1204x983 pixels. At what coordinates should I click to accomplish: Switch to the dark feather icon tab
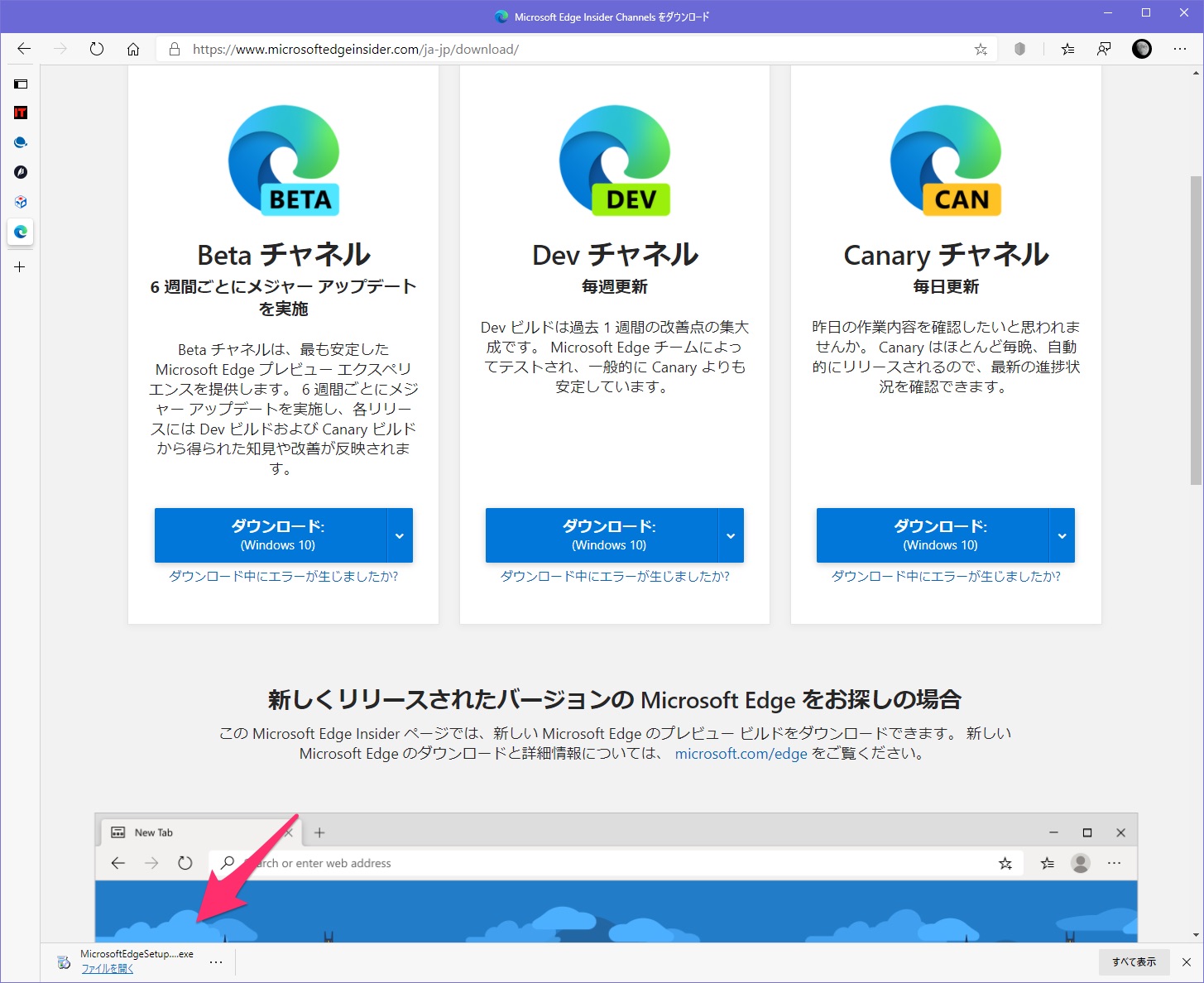click(21, 172)
